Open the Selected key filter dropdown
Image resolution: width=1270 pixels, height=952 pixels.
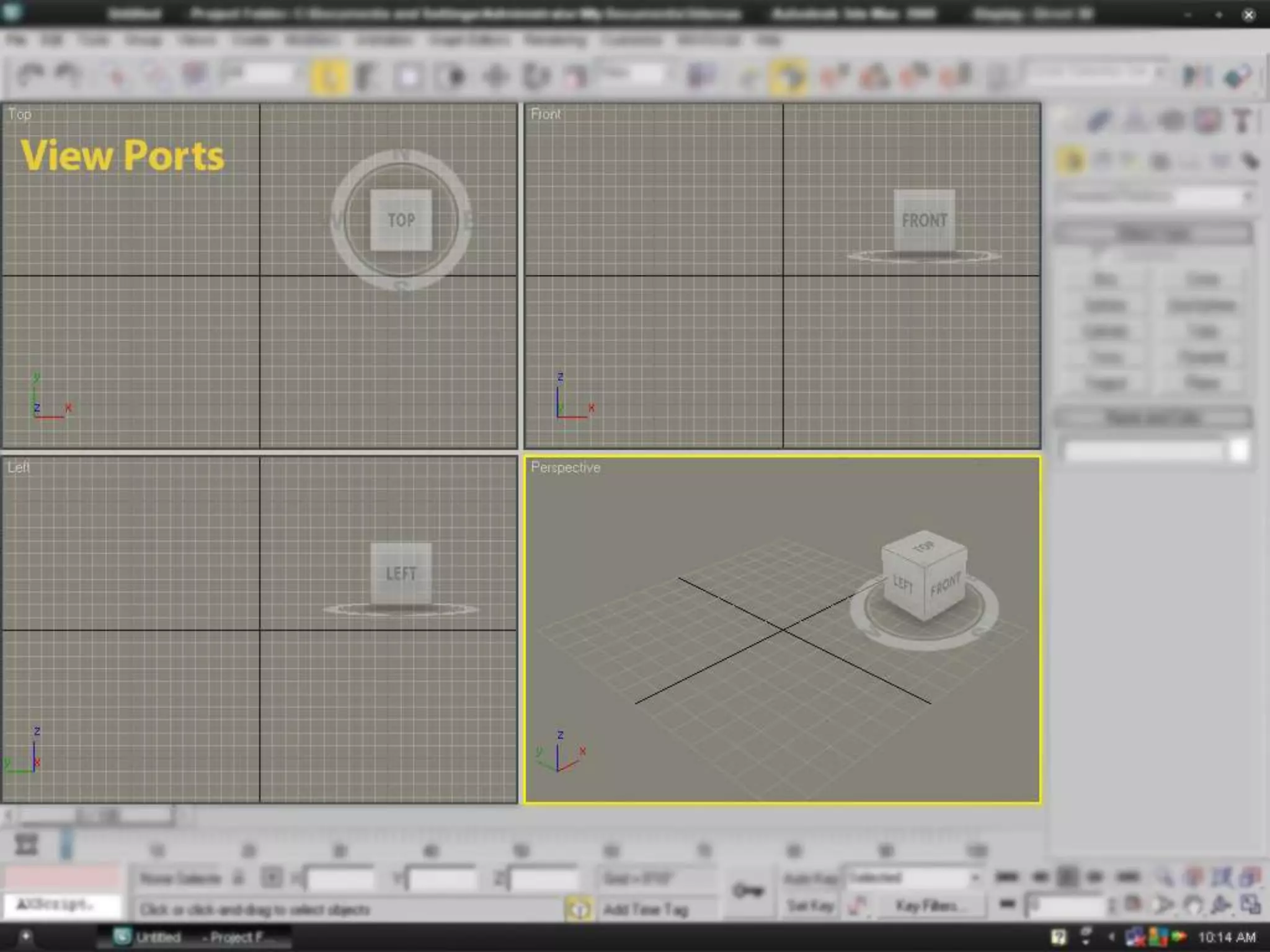pos(913,878)
